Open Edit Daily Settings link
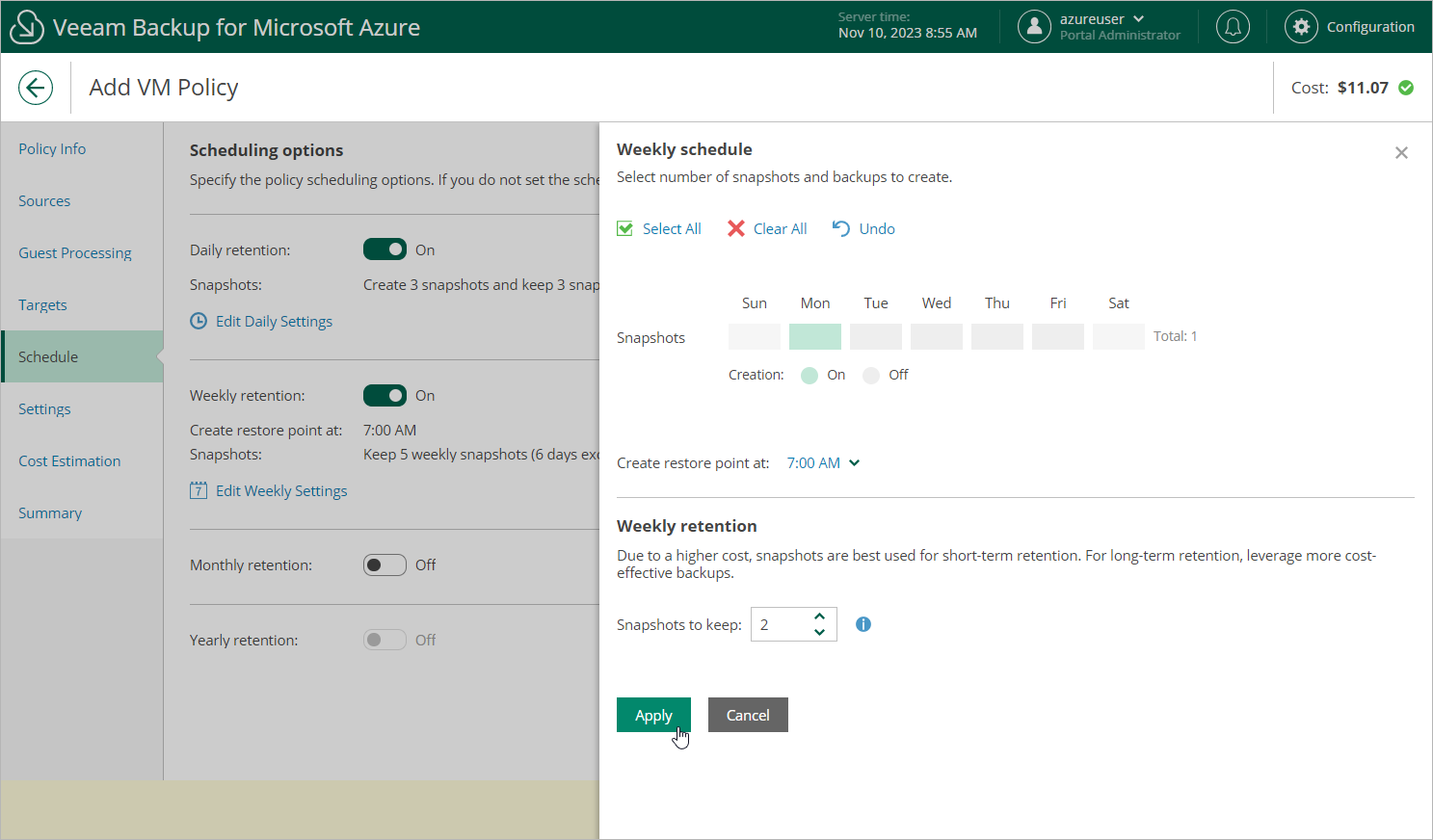The image size is (1433, 840). 274,321
